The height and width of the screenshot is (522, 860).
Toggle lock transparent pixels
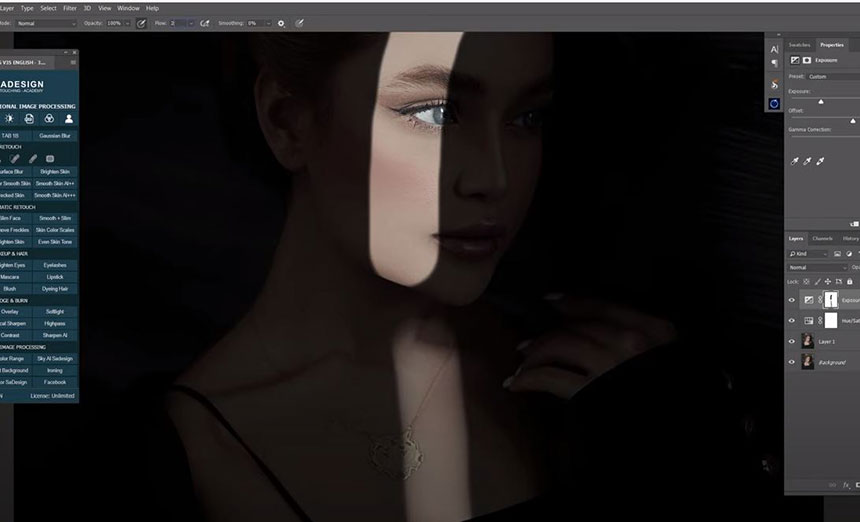click(x=806, y=281)
